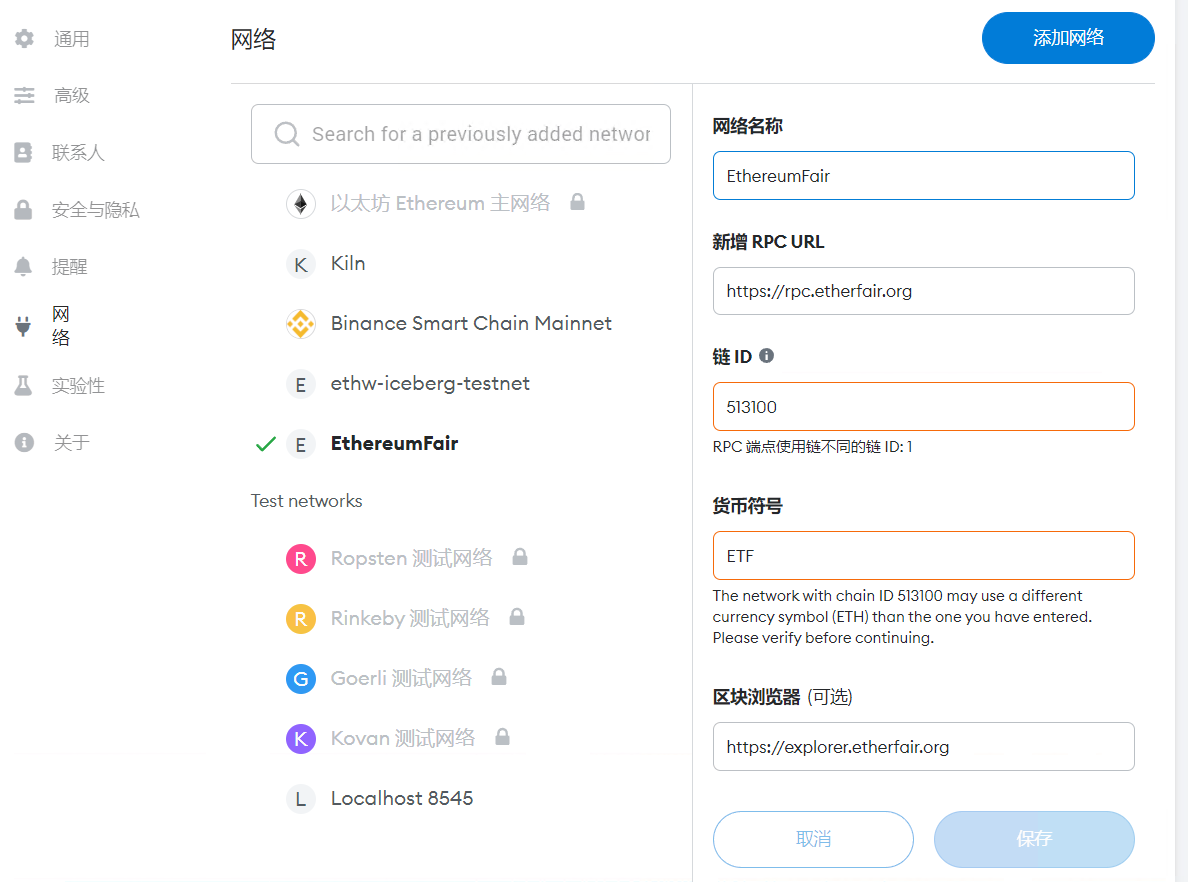Click the Chain ID info tooltip icon
1188x882 pixels.
pos(767,356)
